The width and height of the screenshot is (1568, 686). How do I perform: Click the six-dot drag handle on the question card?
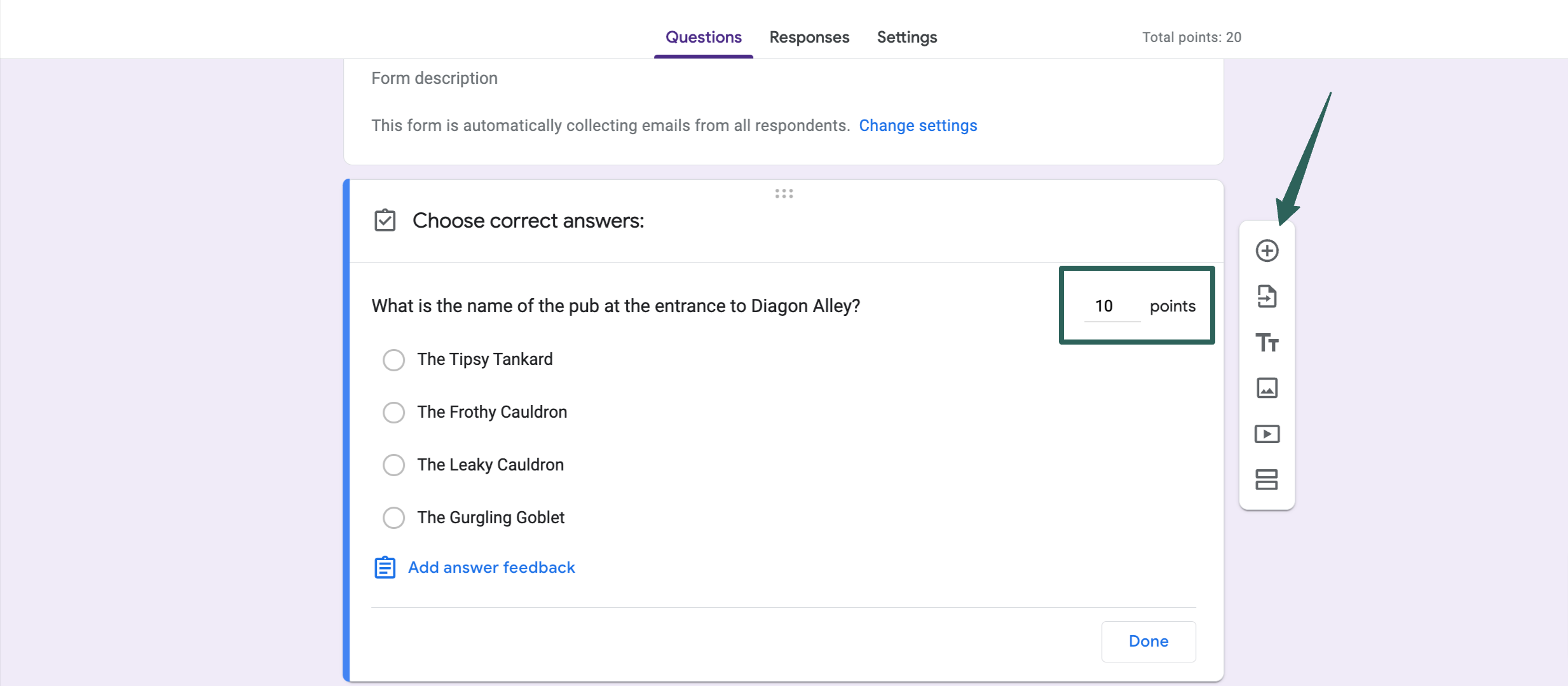(x=784, y=193)
